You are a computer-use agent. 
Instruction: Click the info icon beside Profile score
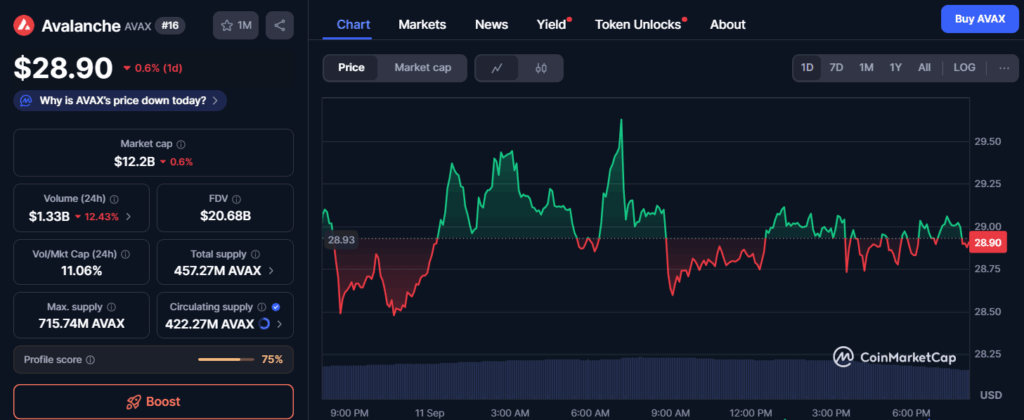pyautogui.click(x=91, y=360)
